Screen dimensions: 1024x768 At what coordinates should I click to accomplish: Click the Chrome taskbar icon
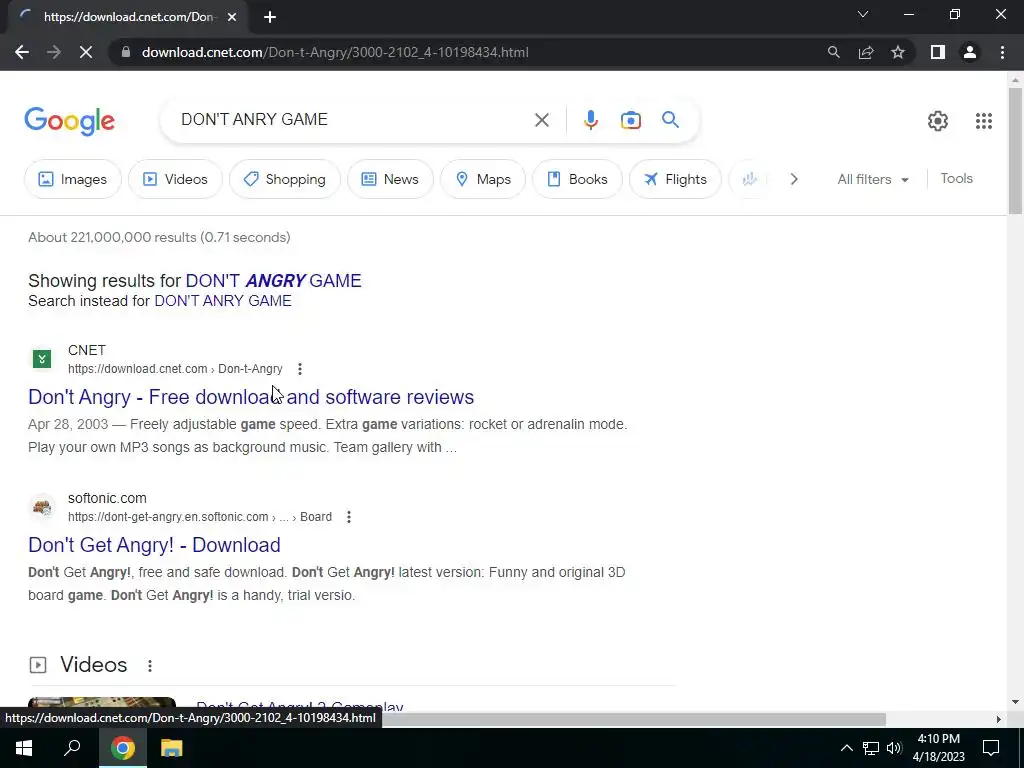[122, 748]
